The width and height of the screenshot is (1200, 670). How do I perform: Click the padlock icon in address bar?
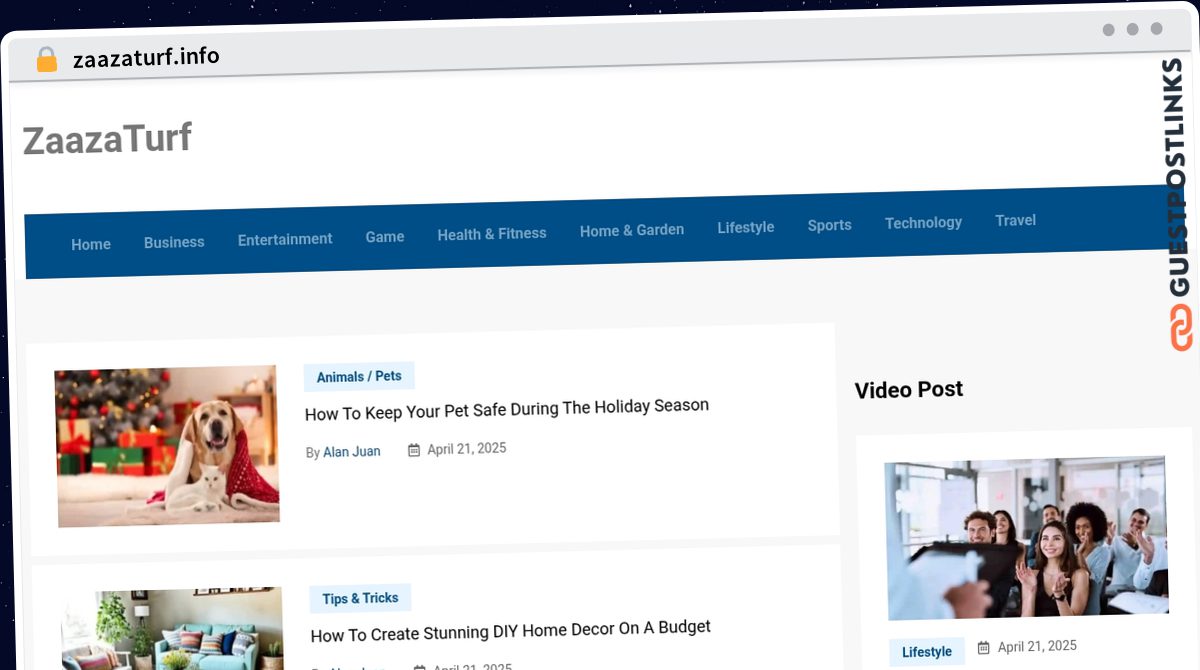click(x=46, y=60)
